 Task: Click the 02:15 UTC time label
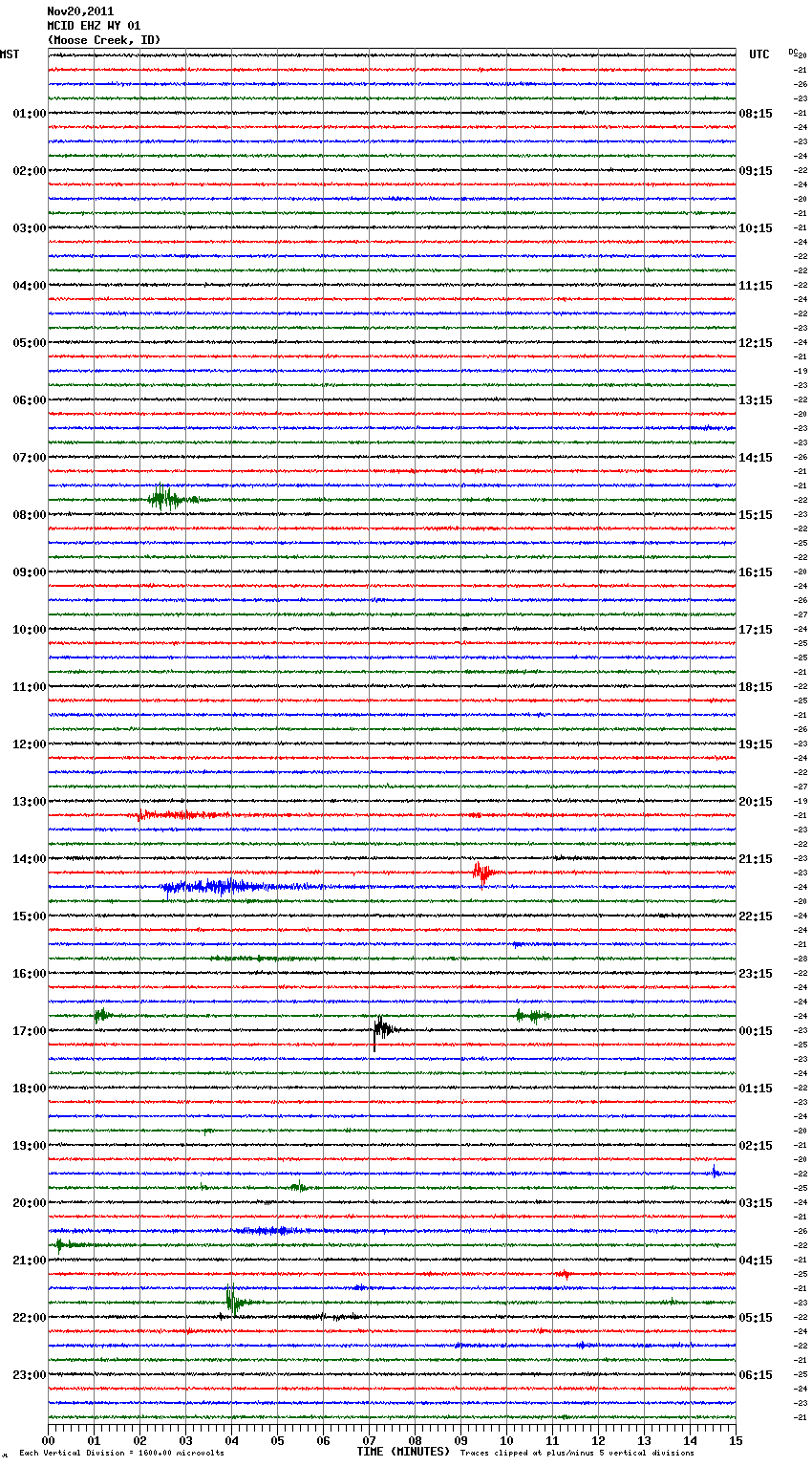point(756,1146)
